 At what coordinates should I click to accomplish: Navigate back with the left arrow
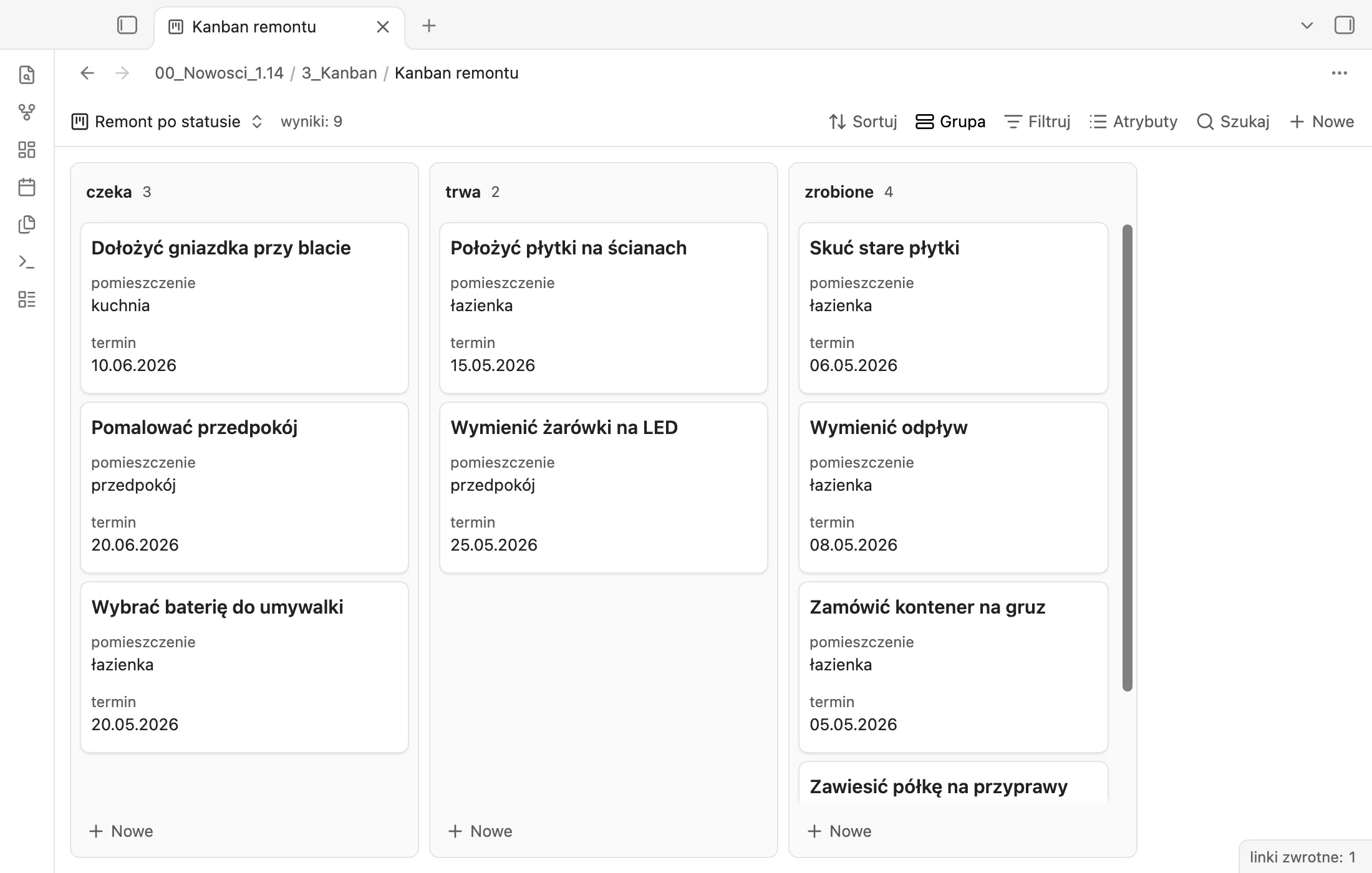[87, 73]
